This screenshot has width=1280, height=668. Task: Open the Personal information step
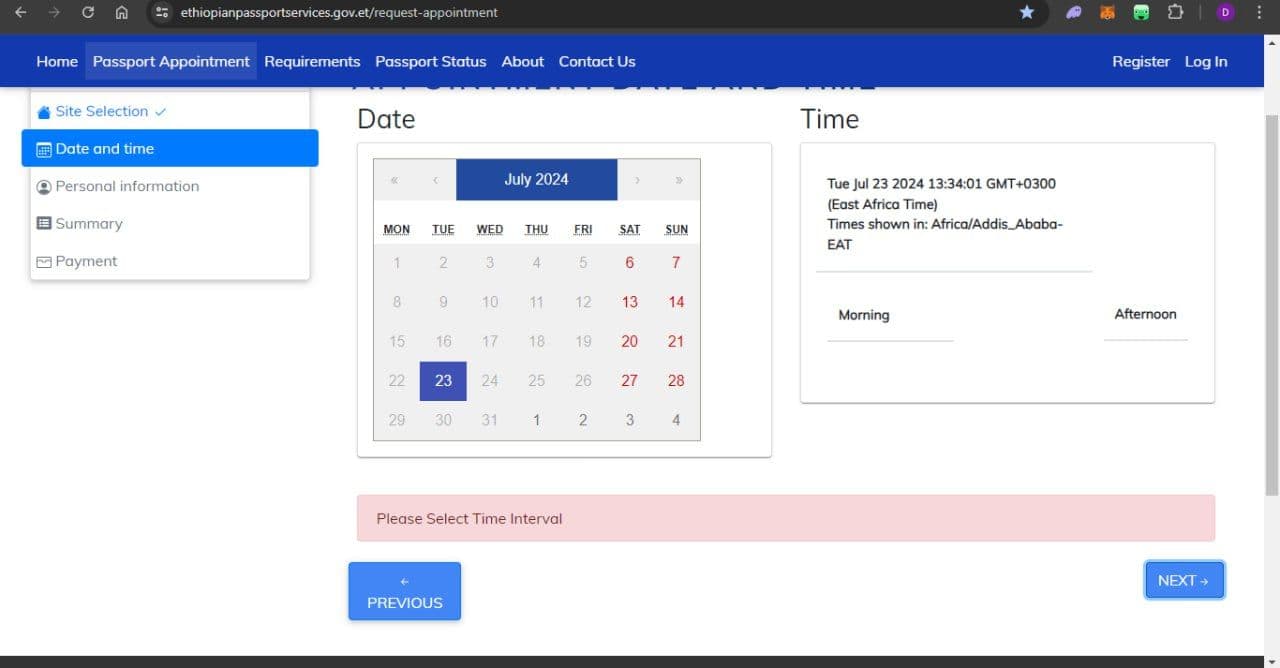tap(170, 186)
